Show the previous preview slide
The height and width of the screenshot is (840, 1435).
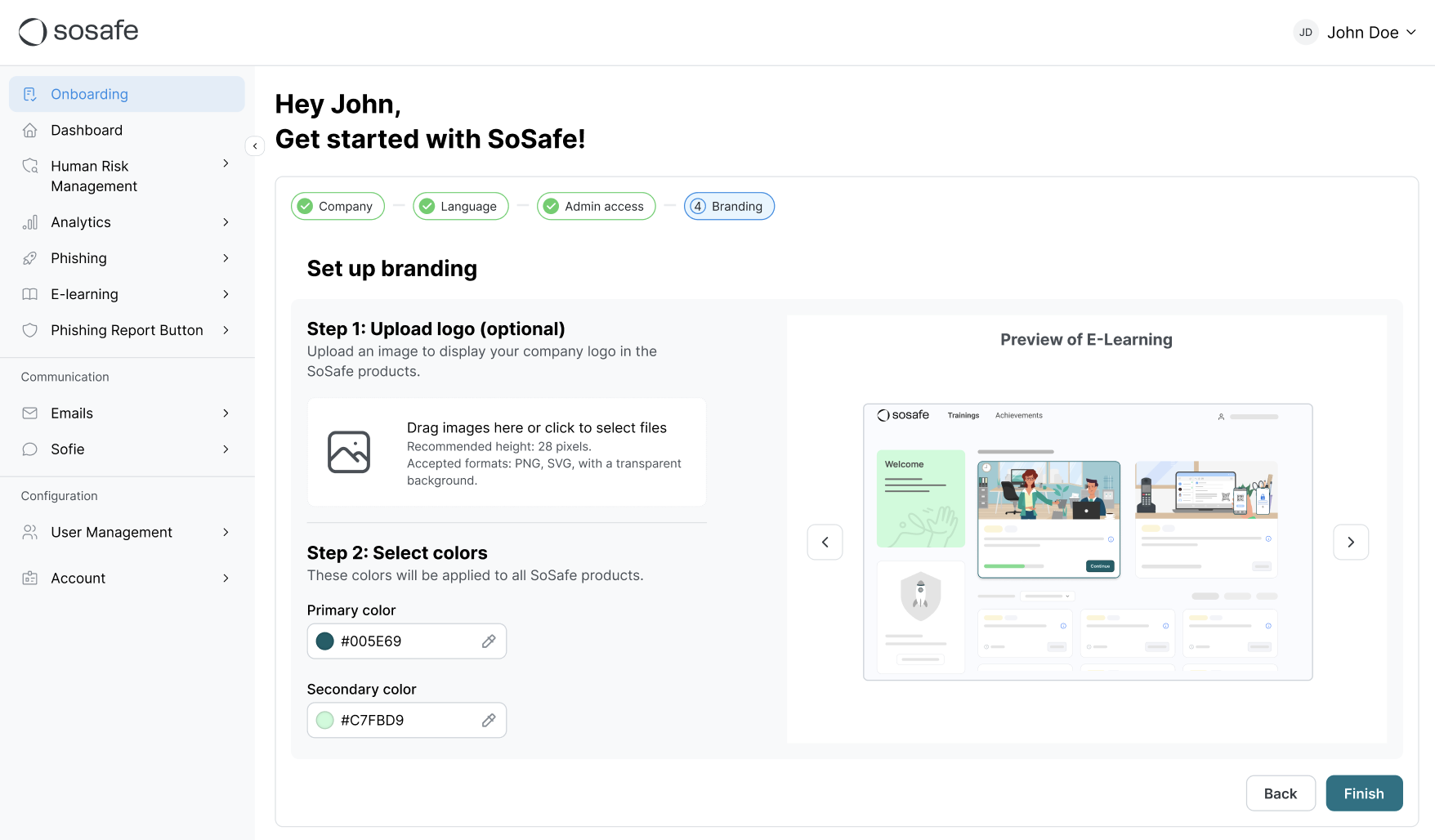[x=825, y=542]
